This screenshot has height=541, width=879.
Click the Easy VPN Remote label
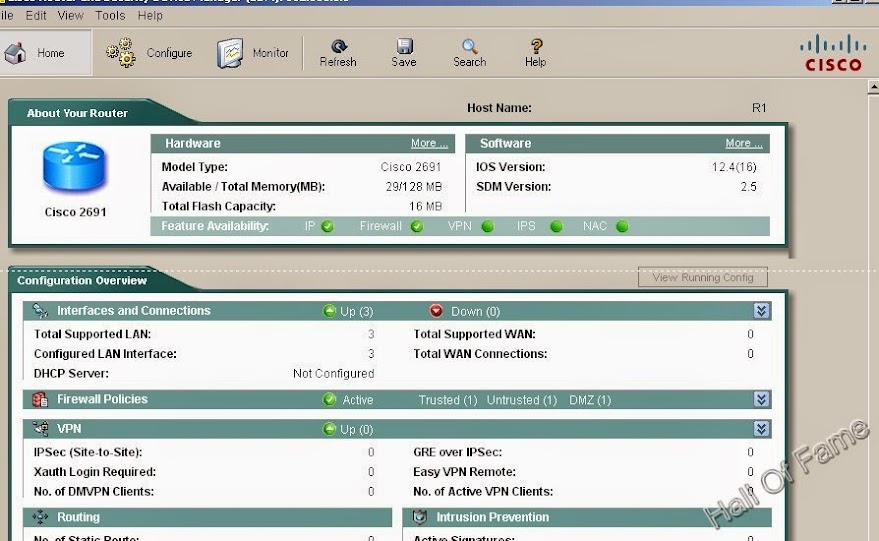pos(464,471)
